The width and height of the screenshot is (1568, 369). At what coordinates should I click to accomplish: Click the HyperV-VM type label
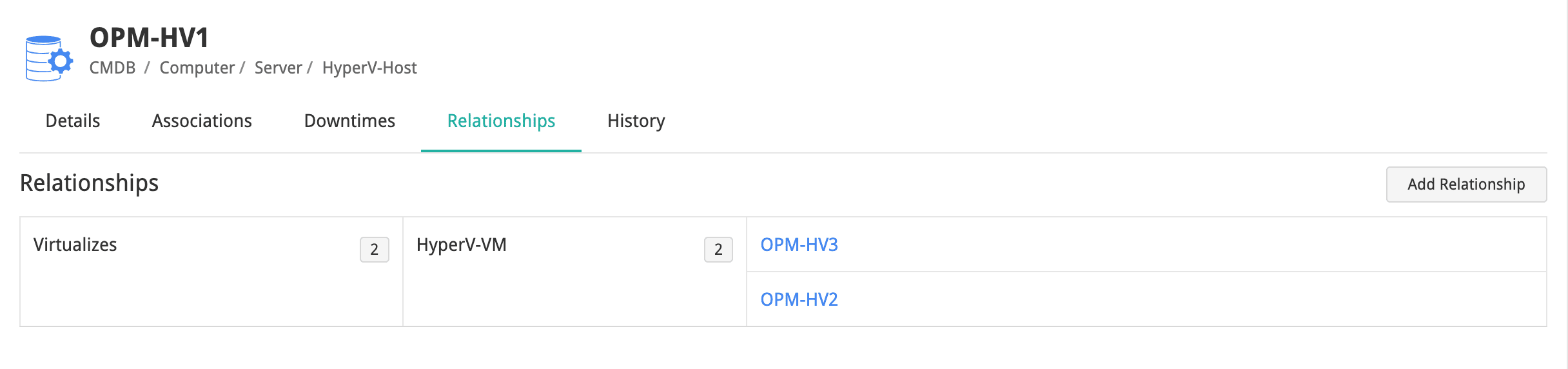[x=462, y=244]
